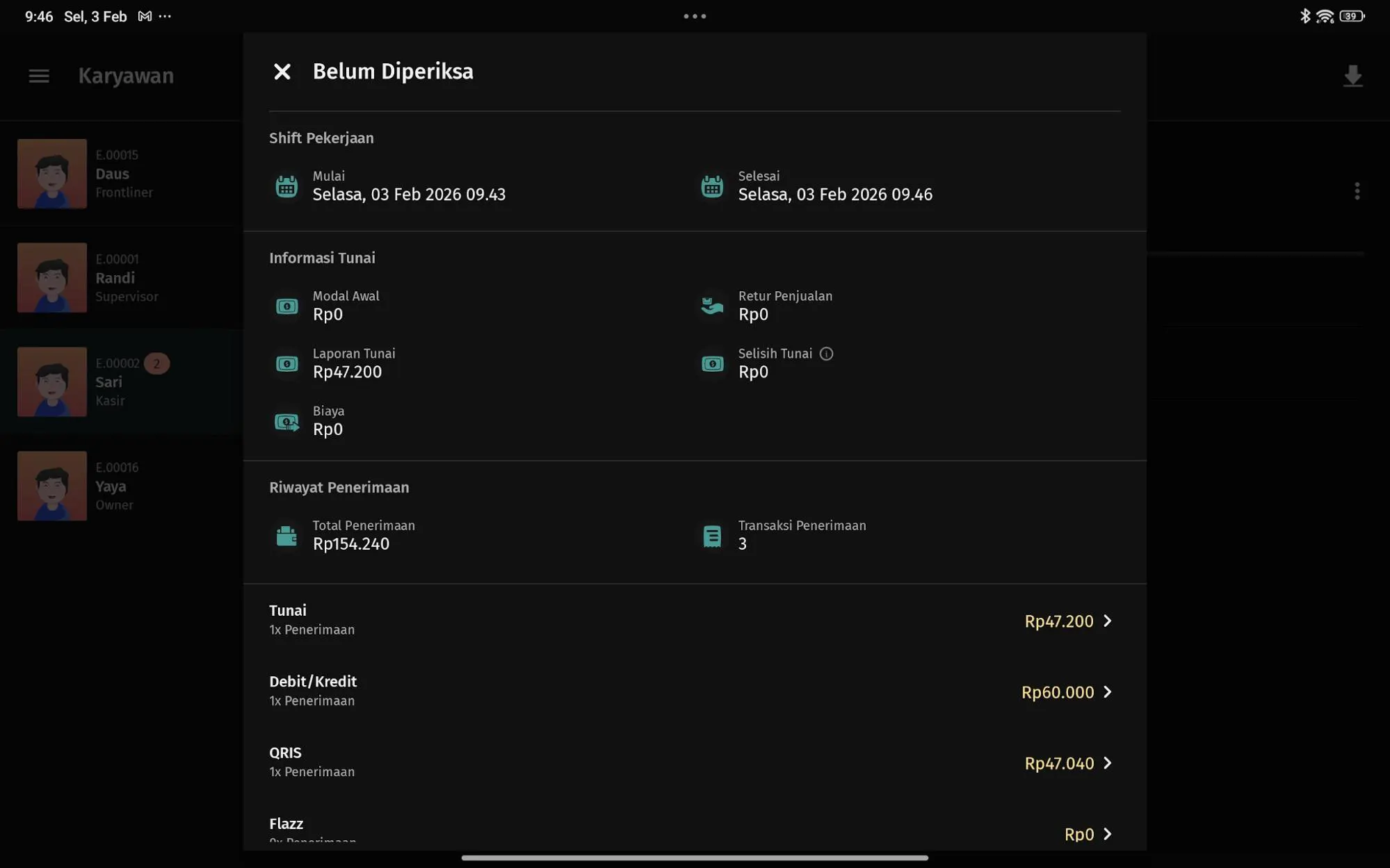The height and width of the screenshot is (868, 1390).
Task: Tap the Transaksi Penerimaan receipt icon
Action: [x=712, y=536]
